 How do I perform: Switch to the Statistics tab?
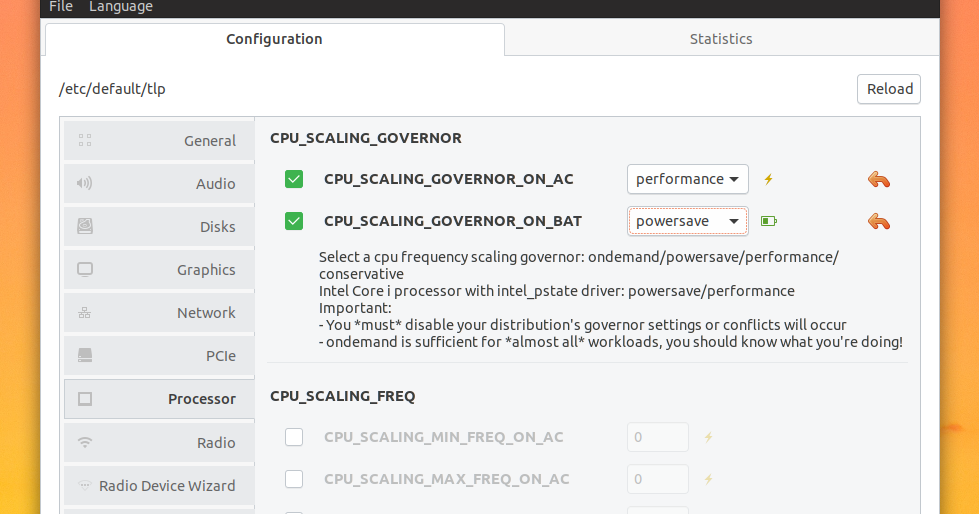click(721, 39)
